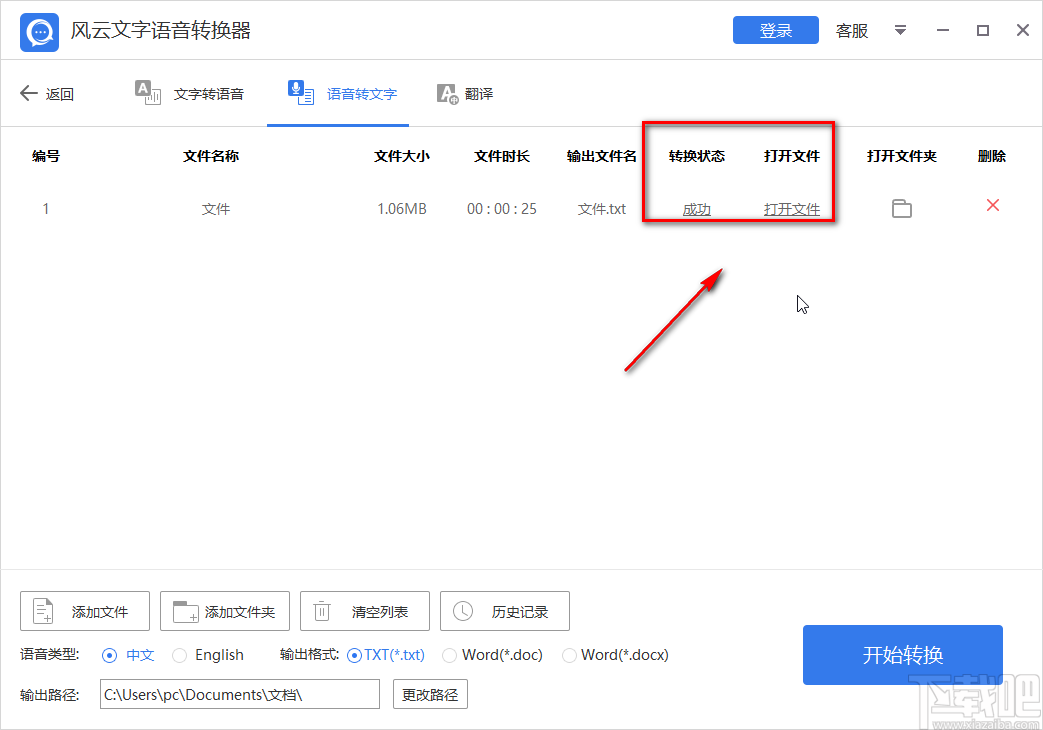
Task: Open 客服 customer service
Action: 851,31
